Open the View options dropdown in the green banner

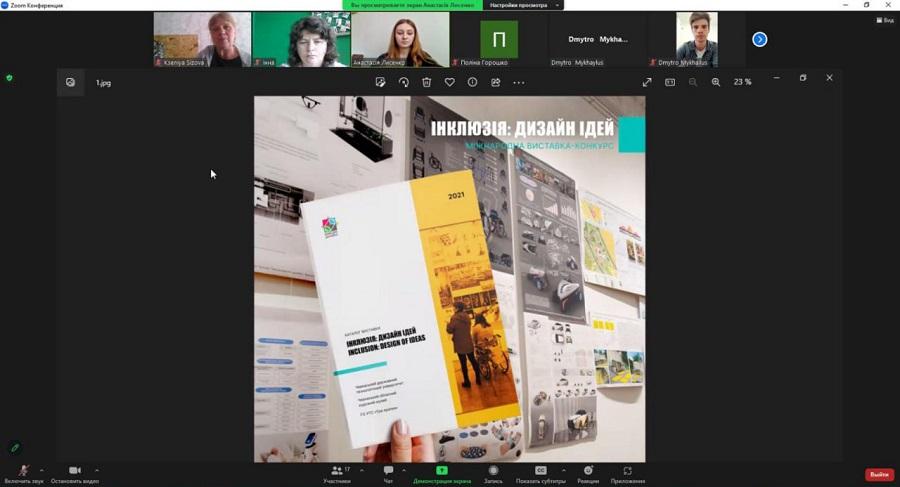525,5
